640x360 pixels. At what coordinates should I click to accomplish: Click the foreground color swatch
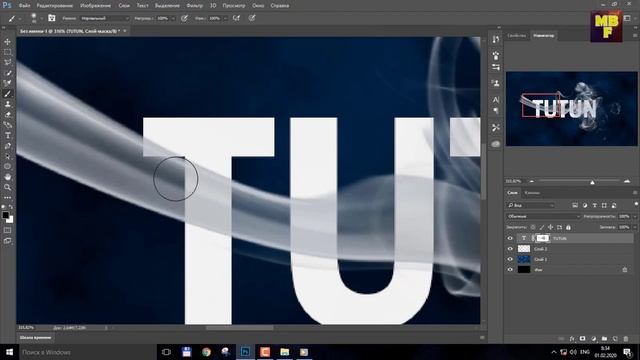pyautogui.click(x=5, y=215)
